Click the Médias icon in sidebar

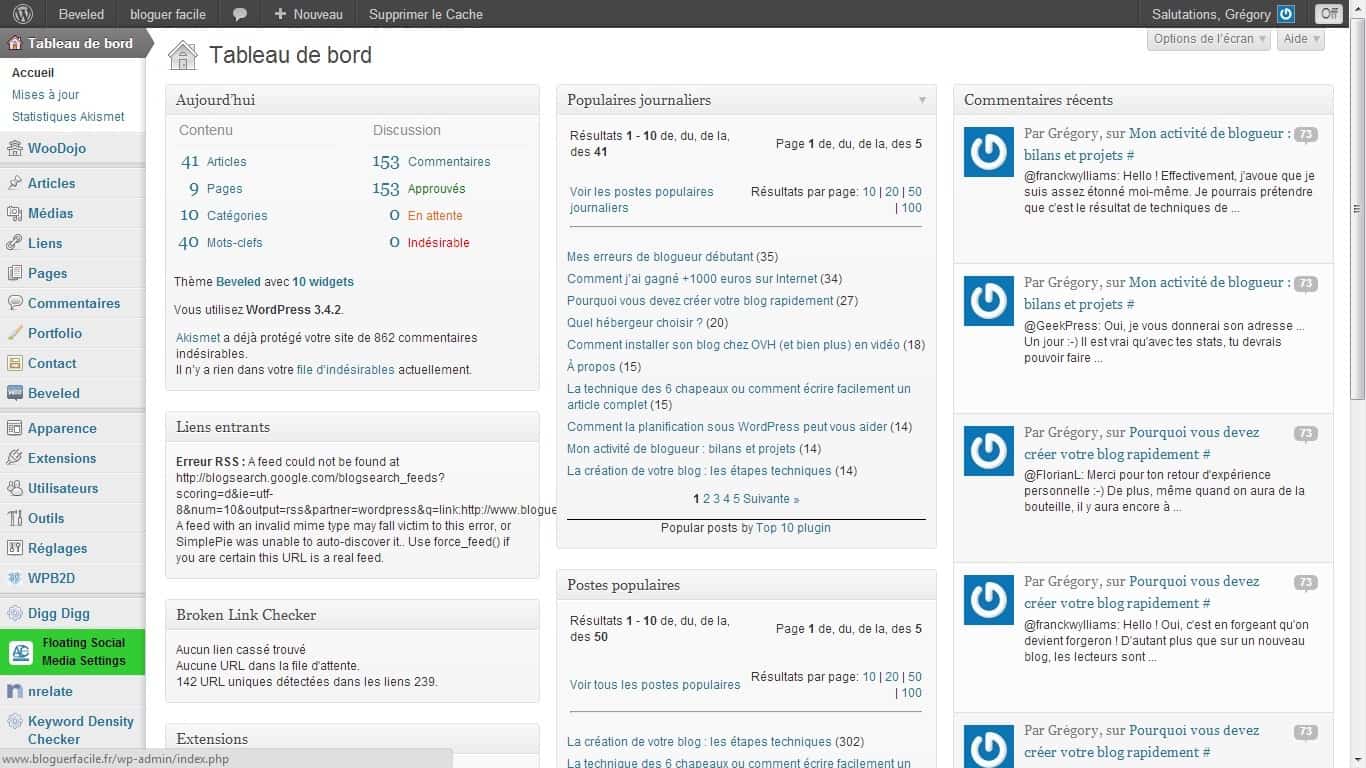tap(15, 213)
